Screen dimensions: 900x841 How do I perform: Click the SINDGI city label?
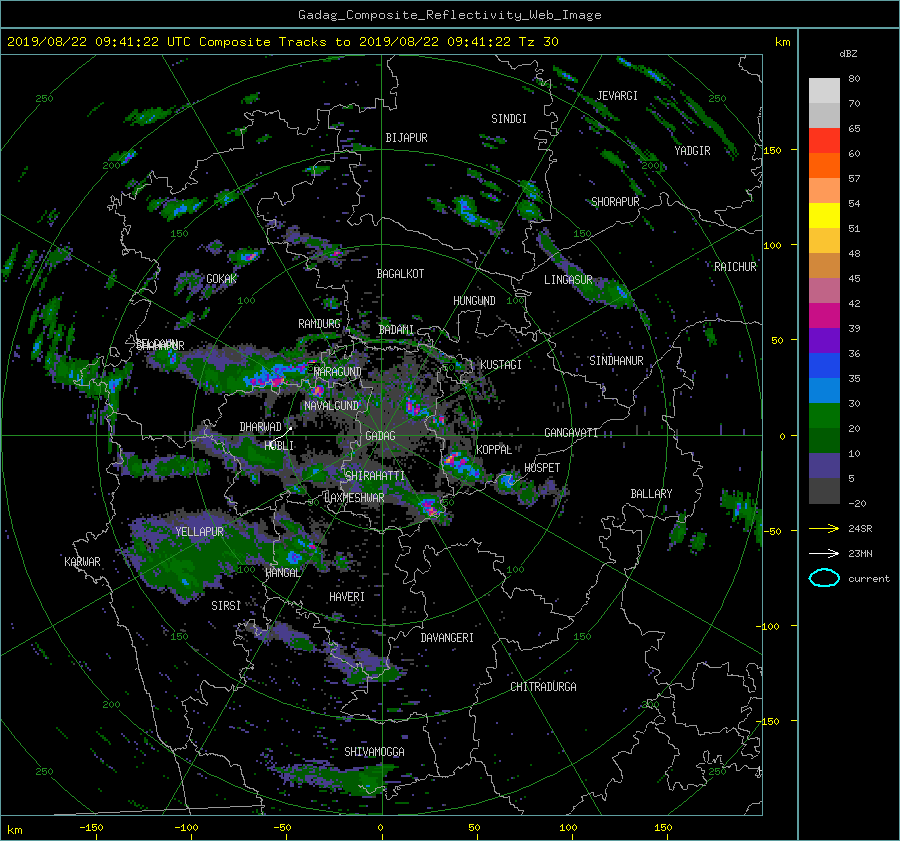click(509, 119)
